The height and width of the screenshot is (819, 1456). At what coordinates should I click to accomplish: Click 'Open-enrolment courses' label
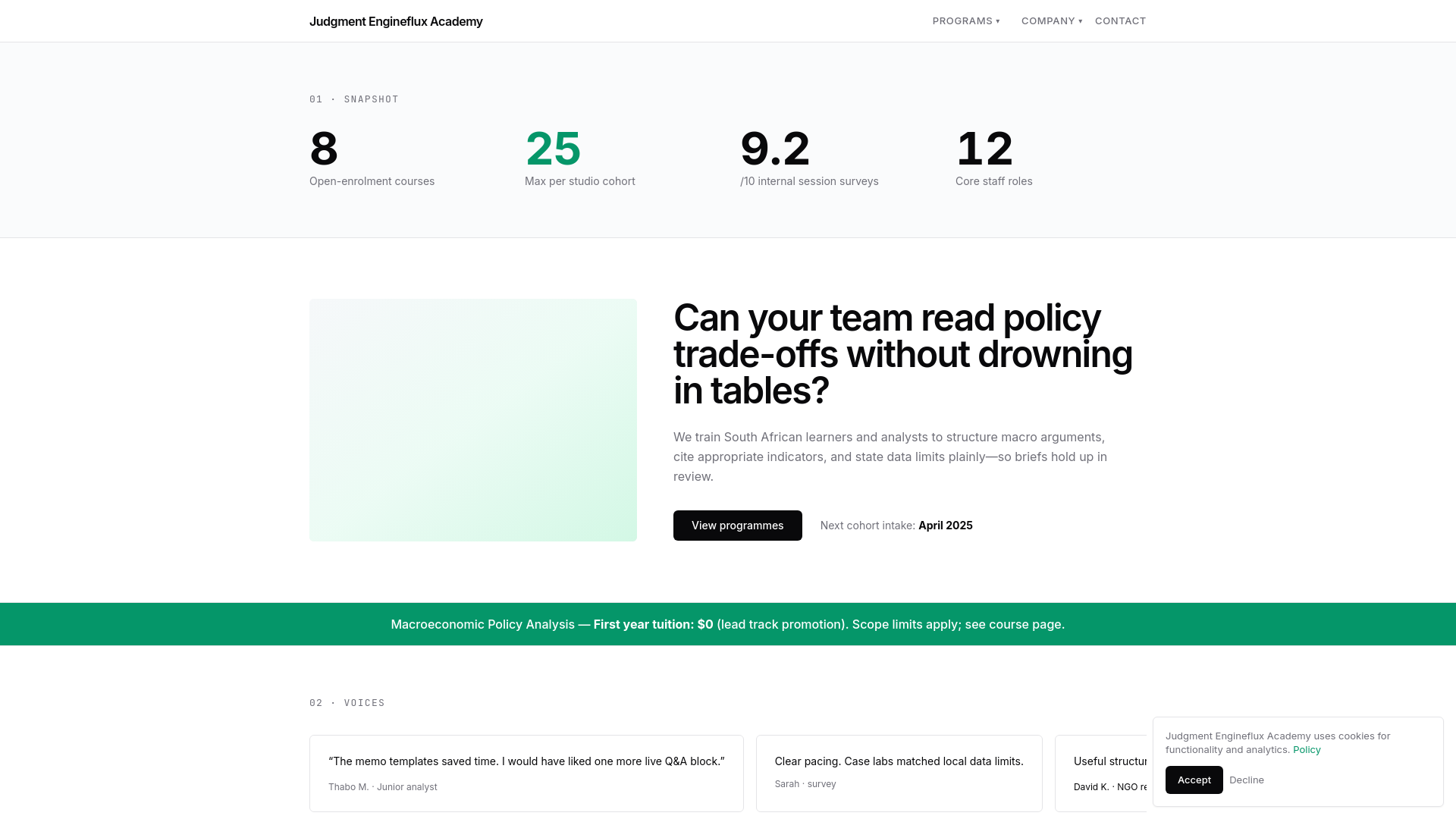click(x=372, y=181)
